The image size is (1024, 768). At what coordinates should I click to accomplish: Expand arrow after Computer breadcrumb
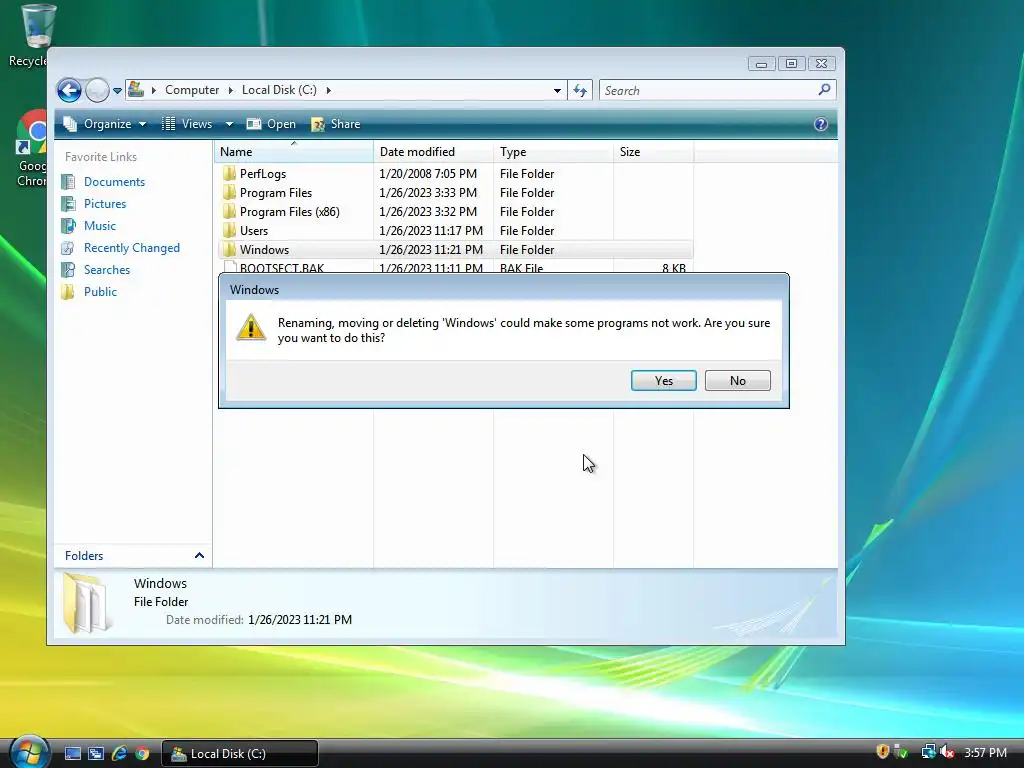[x=231, y=90]
